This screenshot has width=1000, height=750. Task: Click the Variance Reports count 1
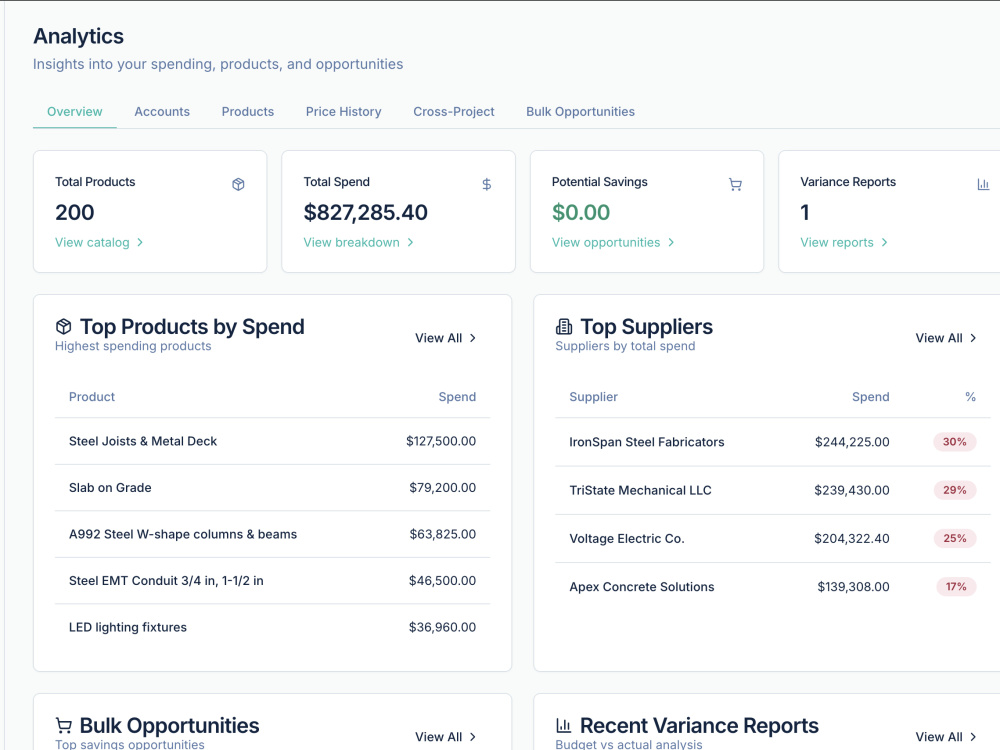click(805, 212)
